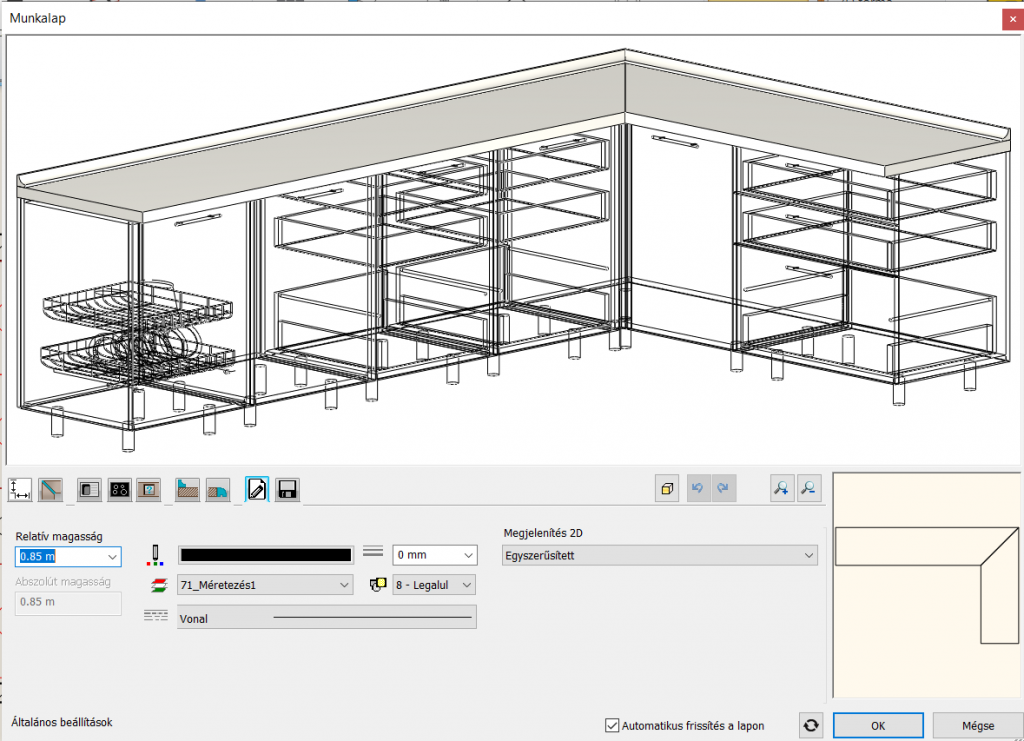Click the Általános beállítások label
The width and height of the screenshot is (1024, 741).
(61, 722)
